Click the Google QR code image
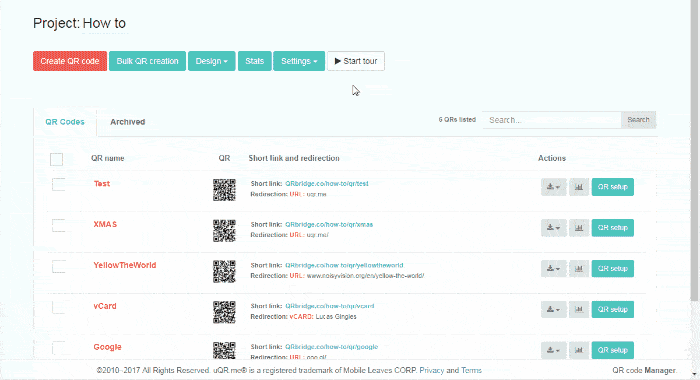This screenshot has height=380, width=700. [224, 351]
